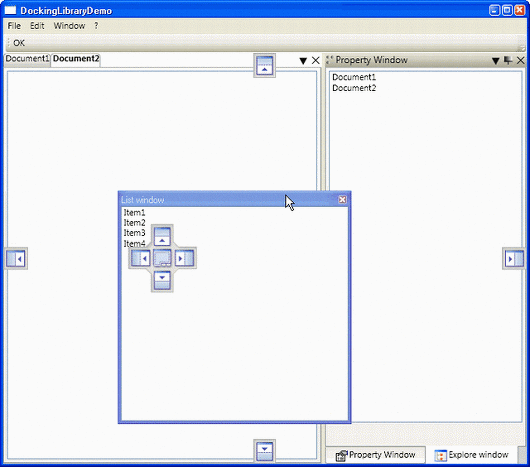Close the Property Window panel
Image resolution: width=530 pixels, height=467 pixels.
[x=521, y=60]
